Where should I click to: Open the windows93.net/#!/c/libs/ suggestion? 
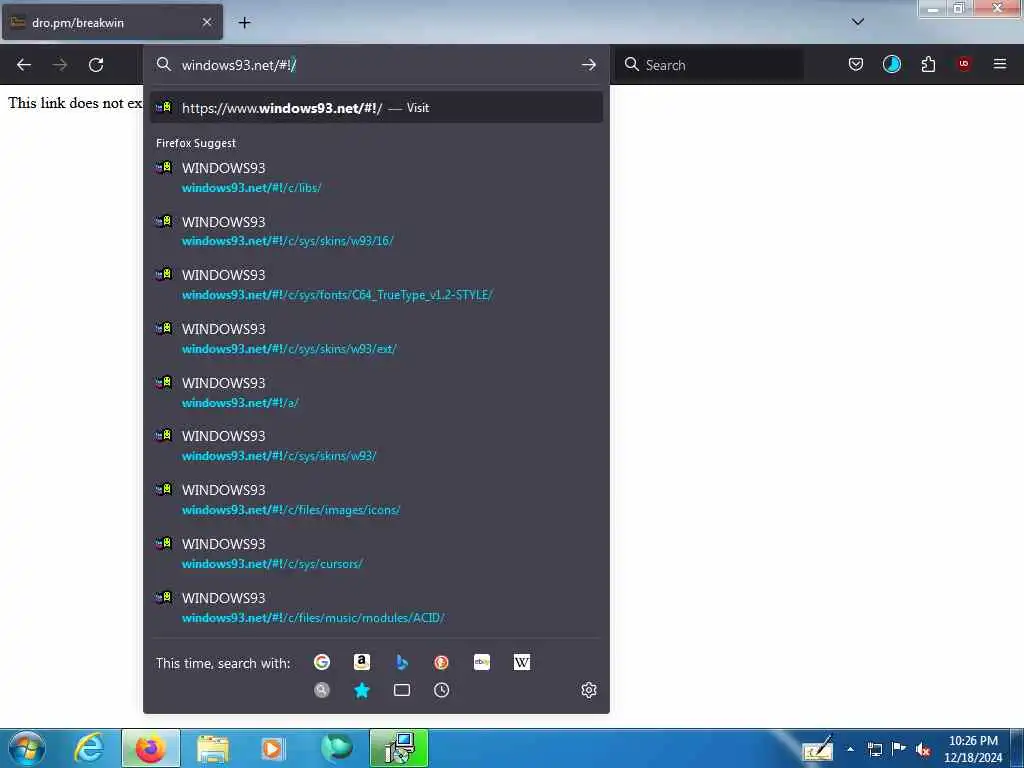(x=376, y=178)
